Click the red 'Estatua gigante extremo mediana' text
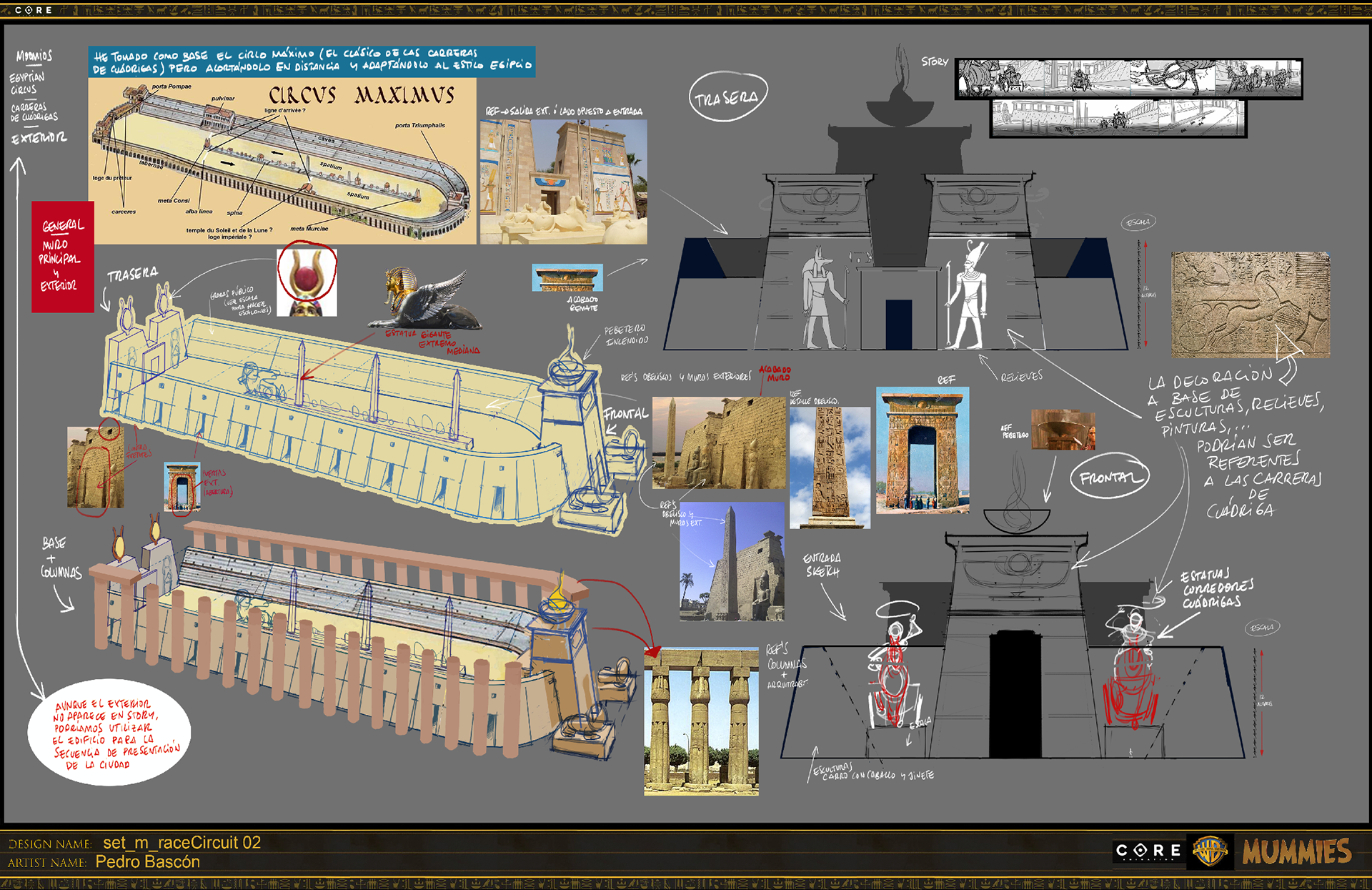 point(433,342)
